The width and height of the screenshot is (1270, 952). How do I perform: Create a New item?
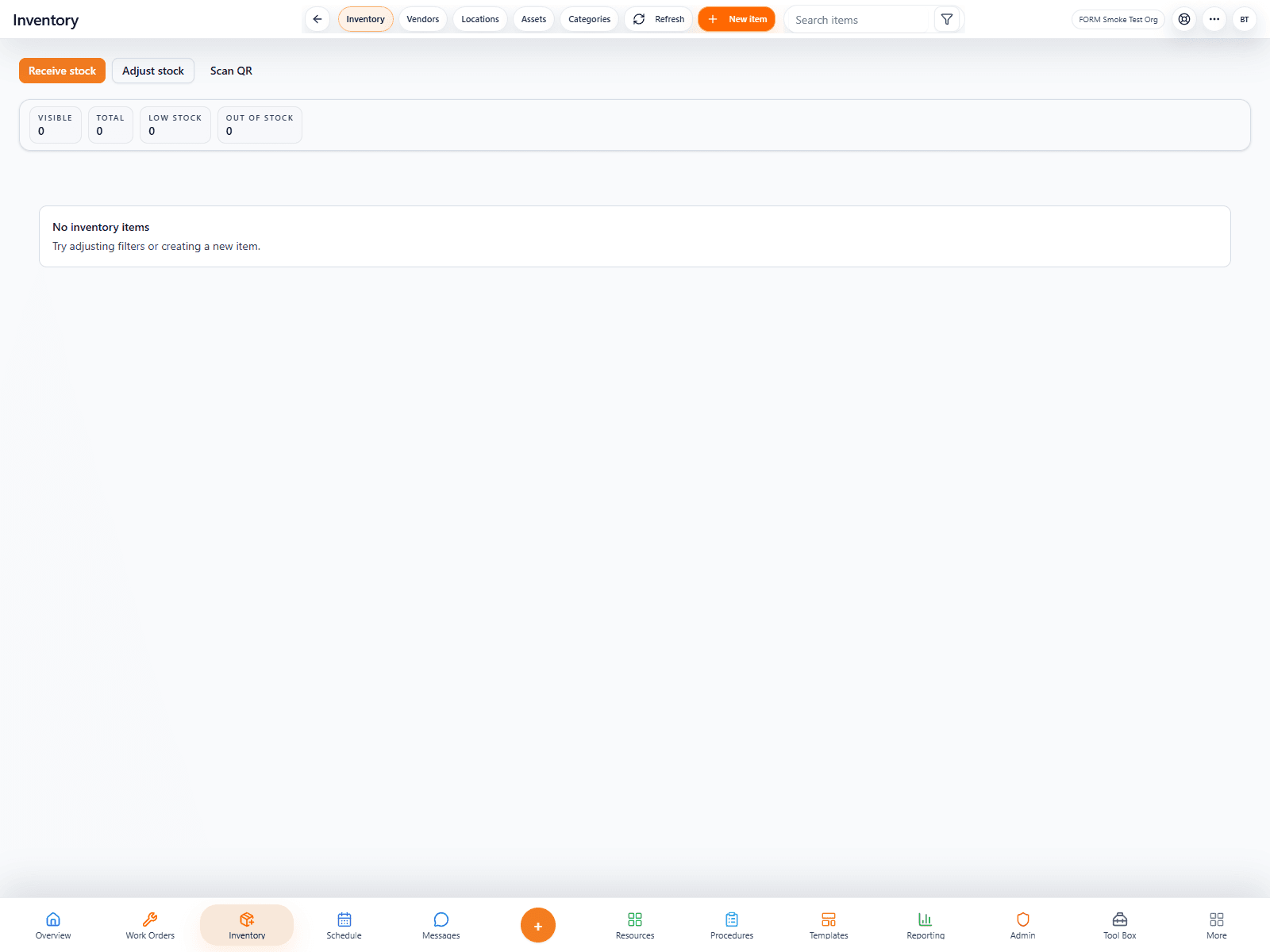pyautogui.click(x=737, y=19)
